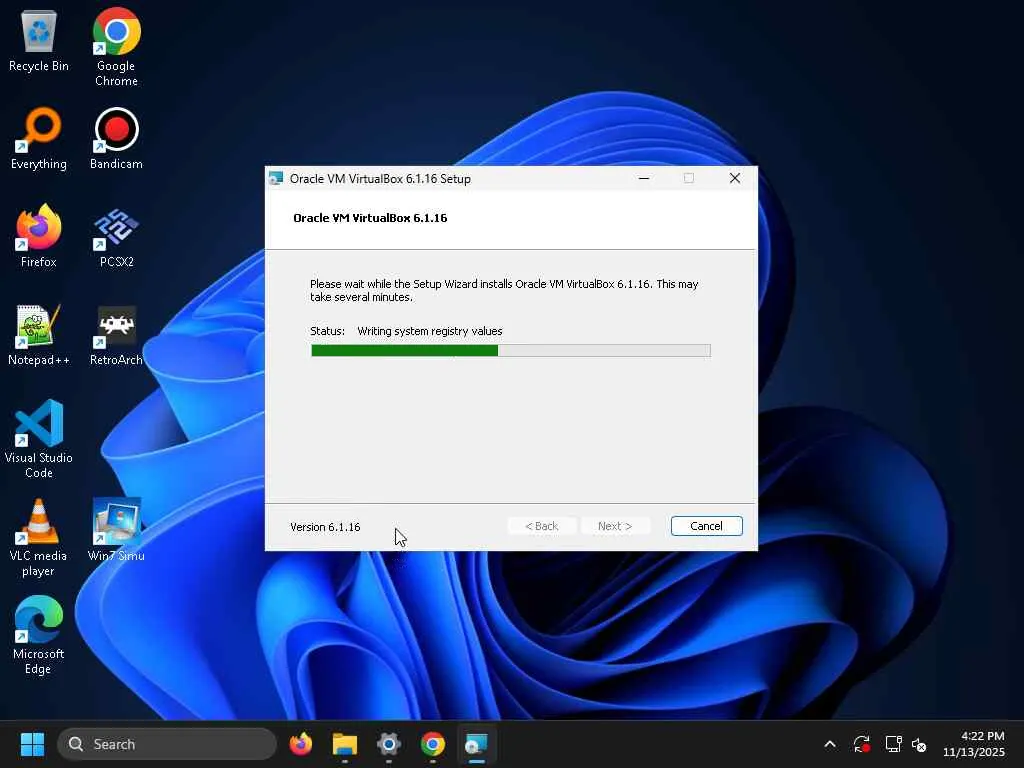This screenshot has width=1024, height=768.
Task: Cancel the VirtualBox installation
Action: pyautogui.click(x=707, y=526)
